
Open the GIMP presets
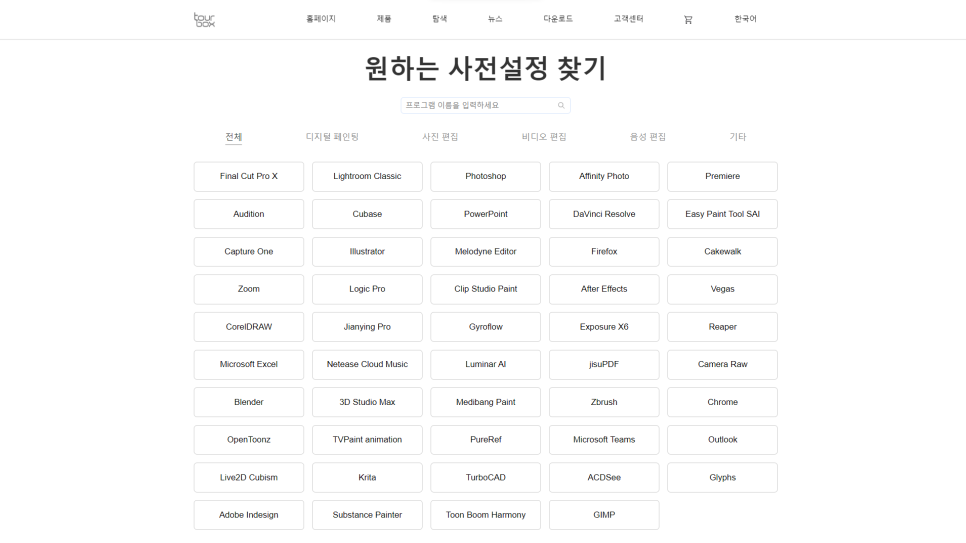point(604,515)
